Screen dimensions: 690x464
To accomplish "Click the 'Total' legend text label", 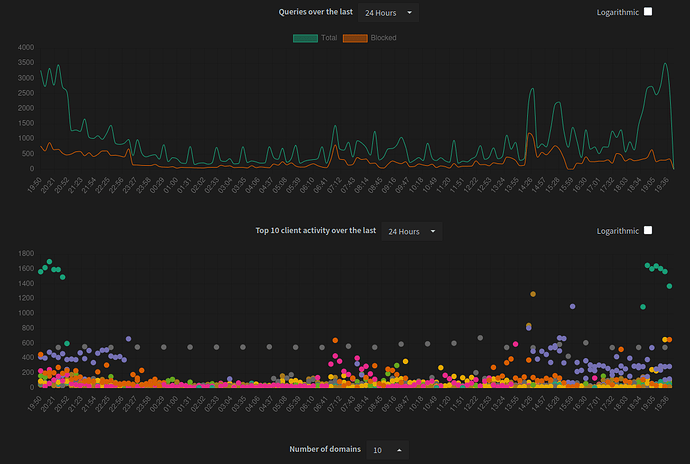I will pos(329,38).
